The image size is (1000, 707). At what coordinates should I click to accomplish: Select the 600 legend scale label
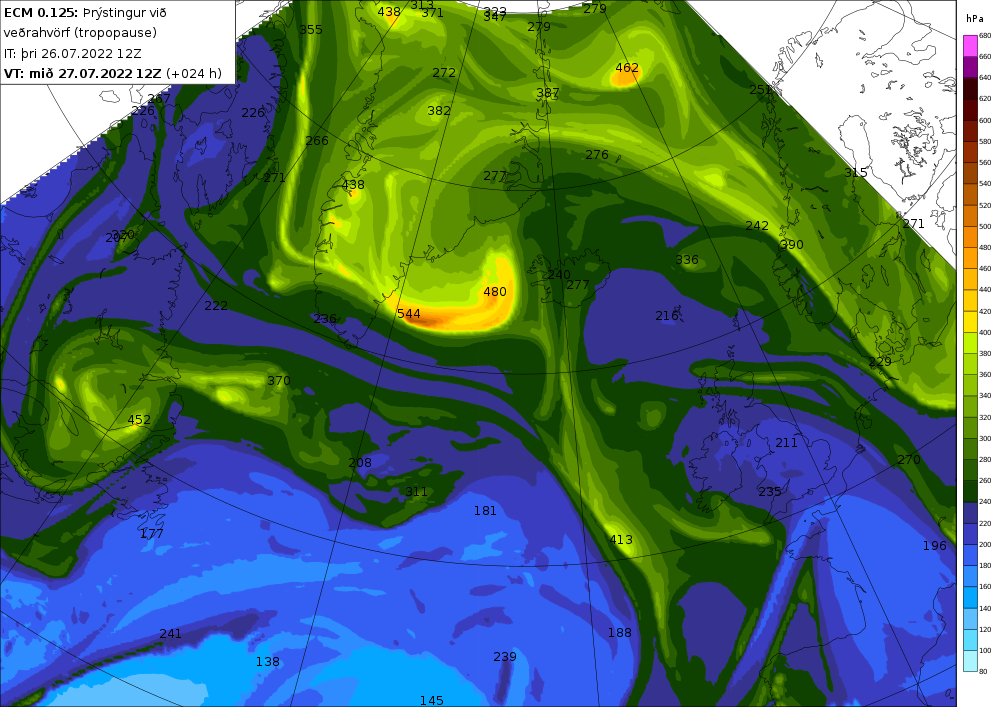(985, 120)
